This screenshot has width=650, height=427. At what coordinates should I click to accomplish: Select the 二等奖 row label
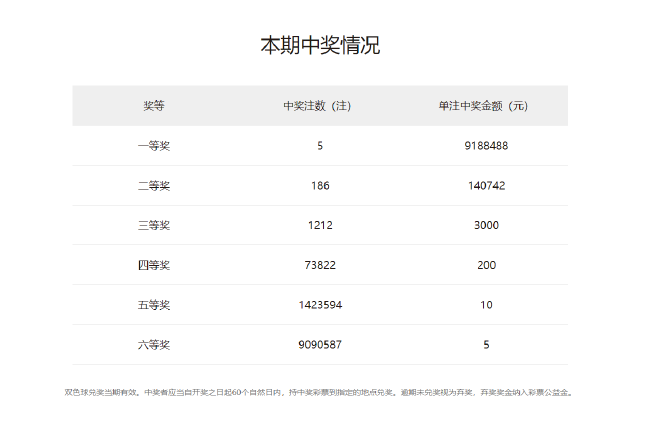point(154,186)
